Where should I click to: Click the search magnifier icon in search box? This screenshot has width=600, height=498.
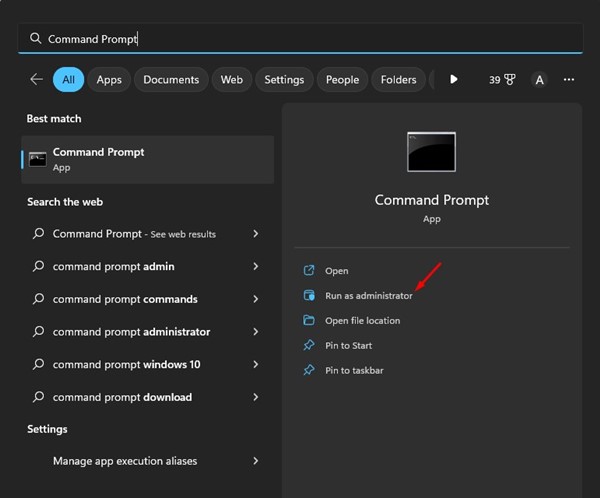(36, 38)
